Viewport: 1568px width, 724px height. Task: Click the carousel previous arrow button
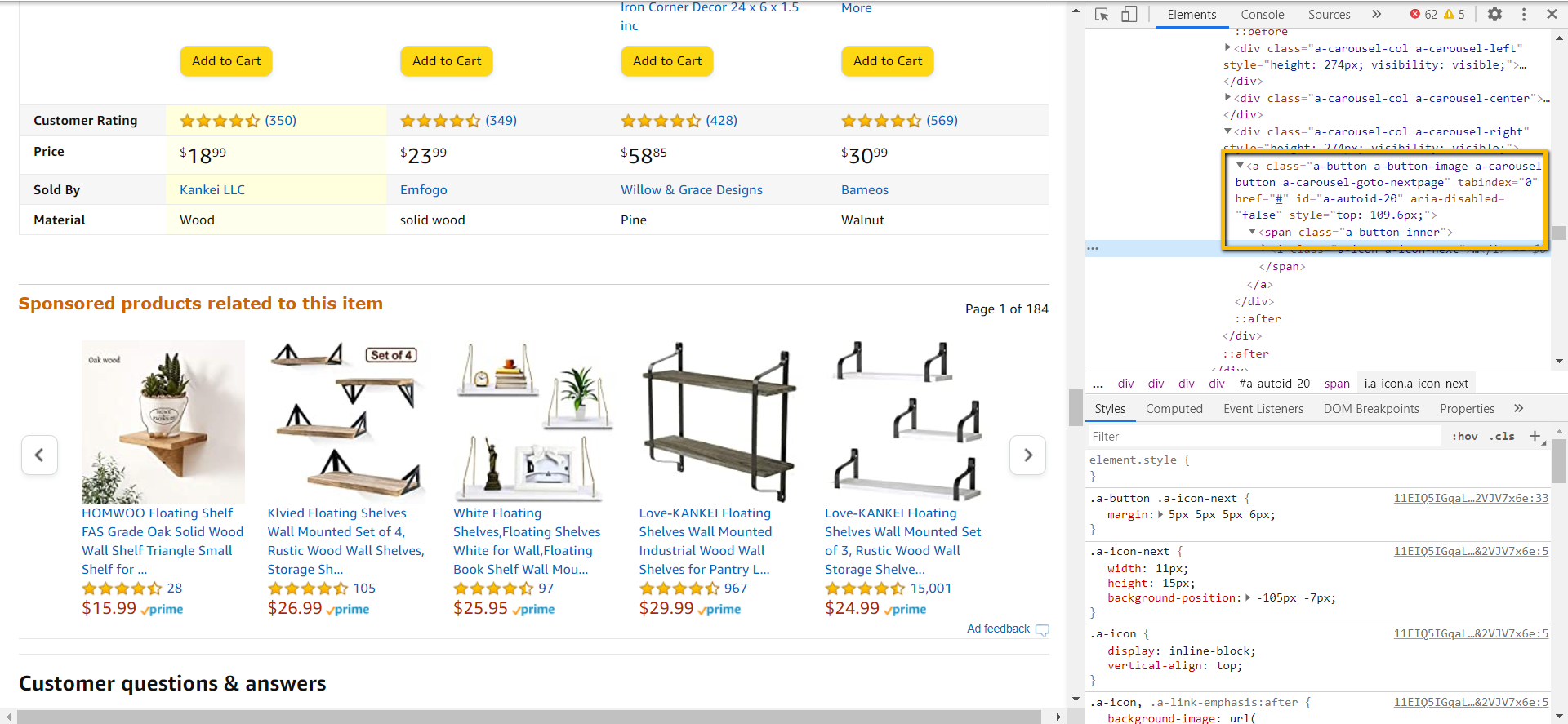[39, 455]
